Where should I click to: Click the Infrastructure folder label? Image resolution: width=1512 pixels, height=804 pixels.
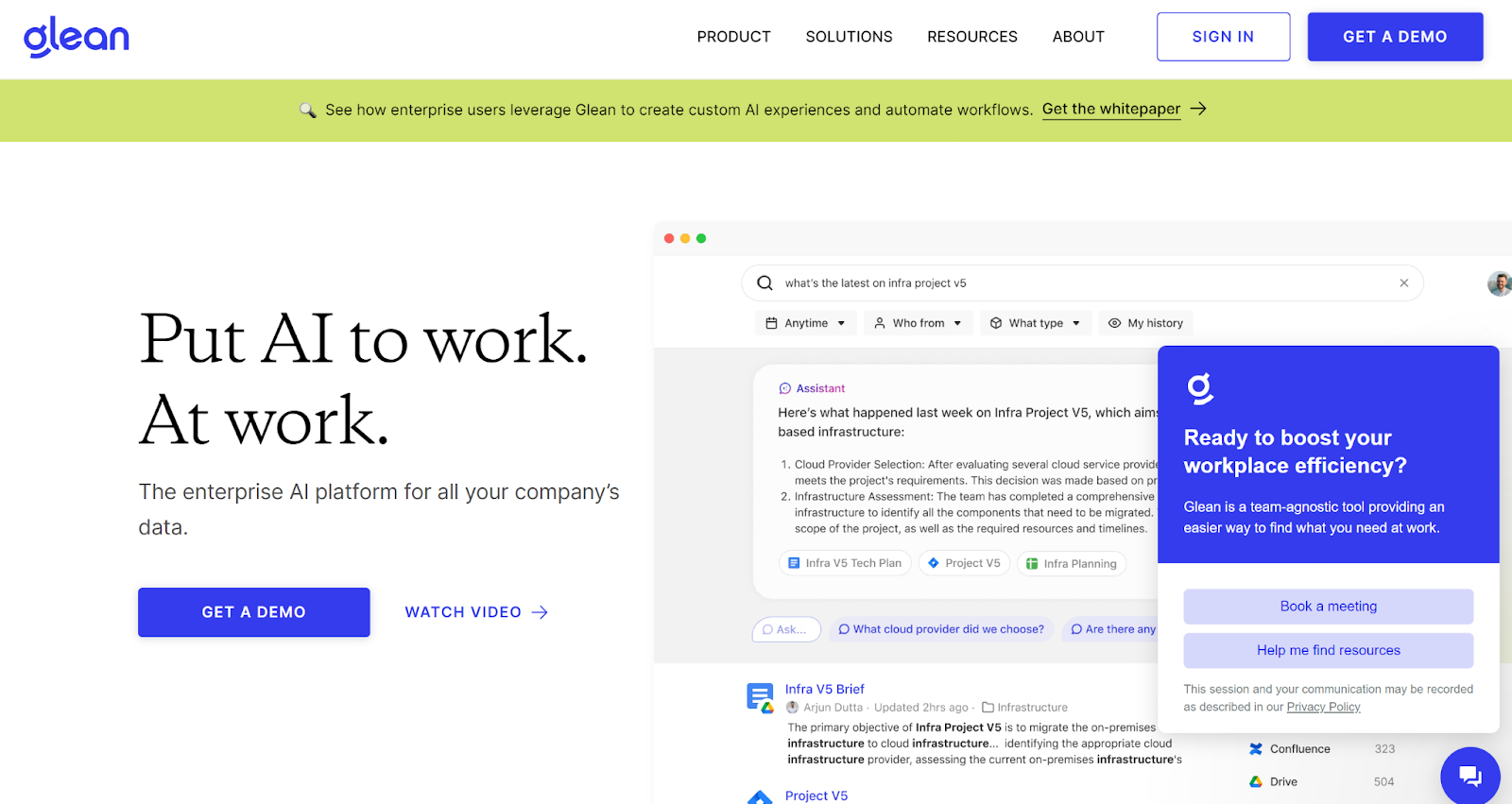coord(1025,707)
